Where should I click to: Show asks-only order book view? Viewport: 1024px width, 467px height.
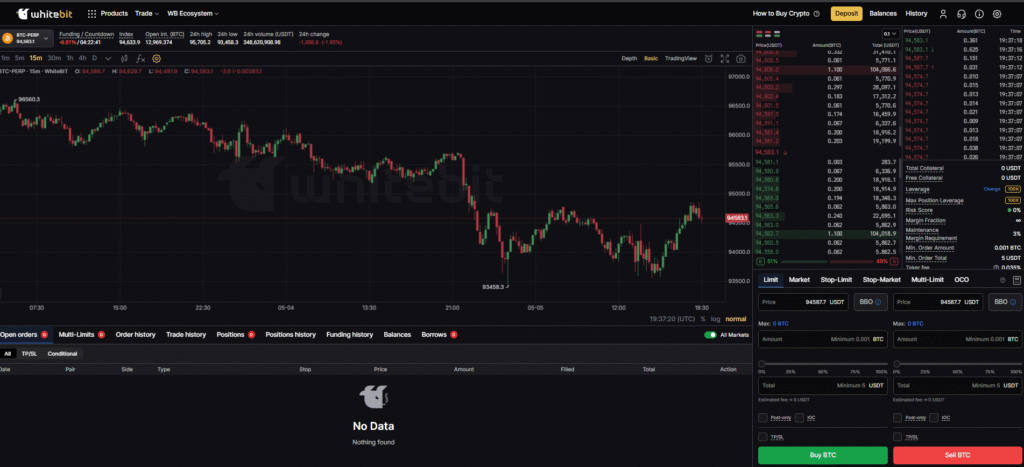click(767, 33)
